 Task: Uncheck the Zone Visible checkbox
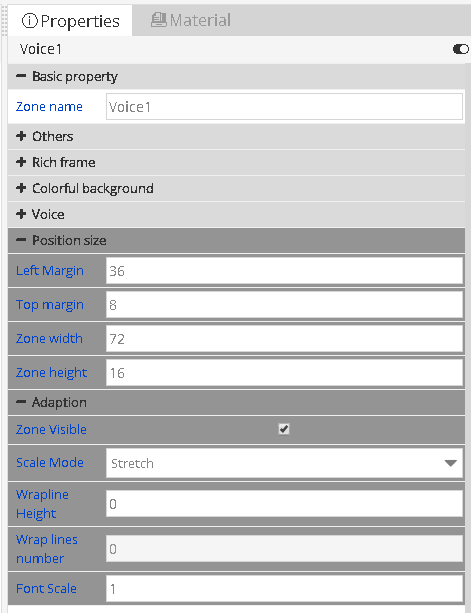pos(284,429)
